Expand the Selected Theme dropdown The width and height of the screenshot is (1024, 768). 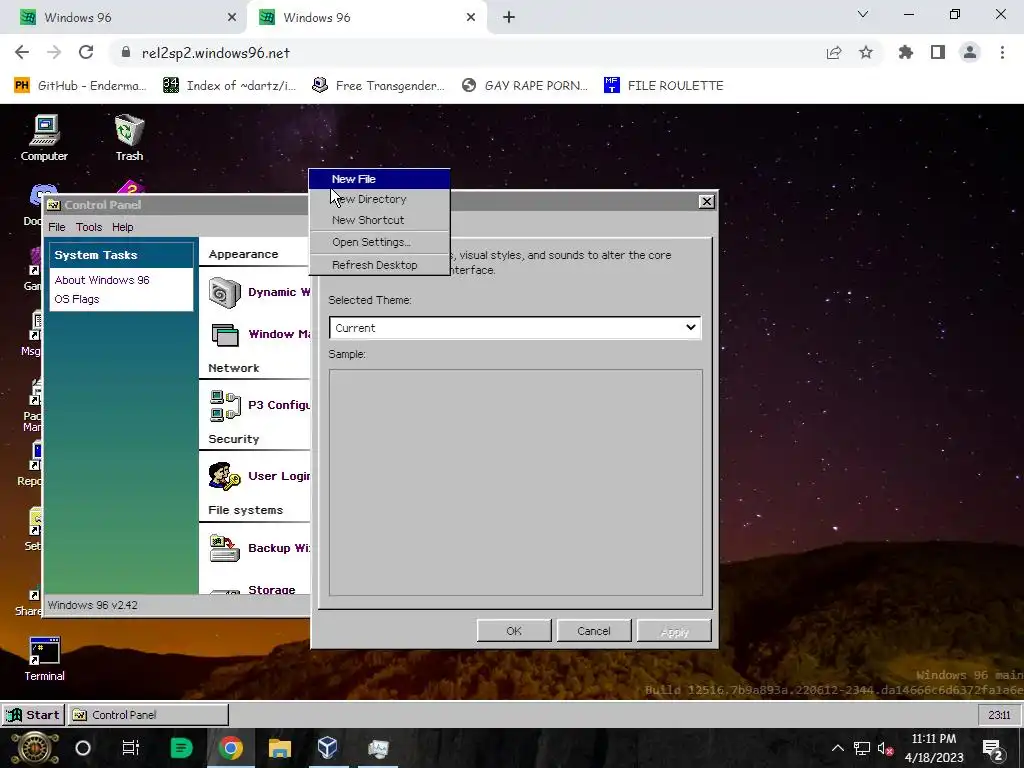click(x=515, y=328)
